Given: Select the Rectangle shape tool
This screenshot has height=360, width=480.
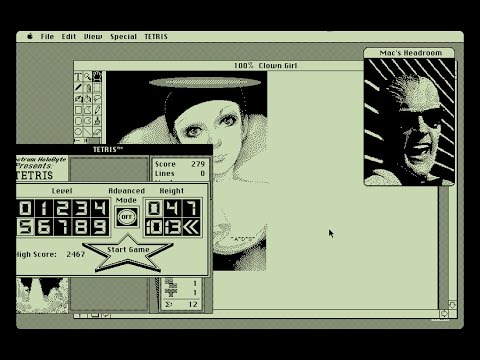Looking at the screenshot, I should (78, 110).
